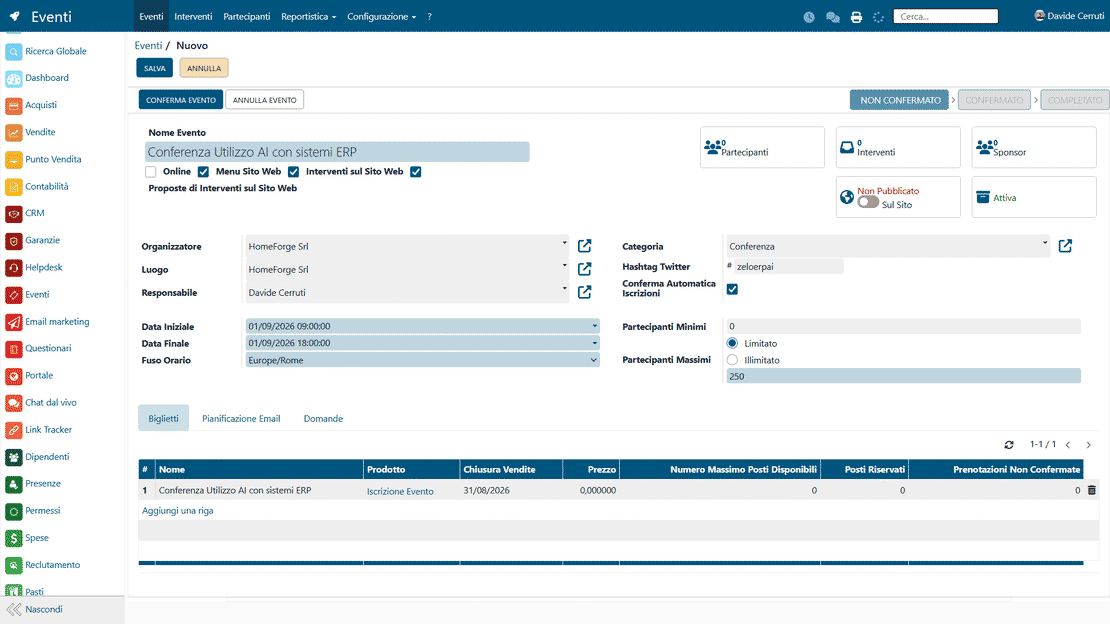Open Portale module in sidebar
Viewport: 1110px width, 624px height.
click(29, 375)
